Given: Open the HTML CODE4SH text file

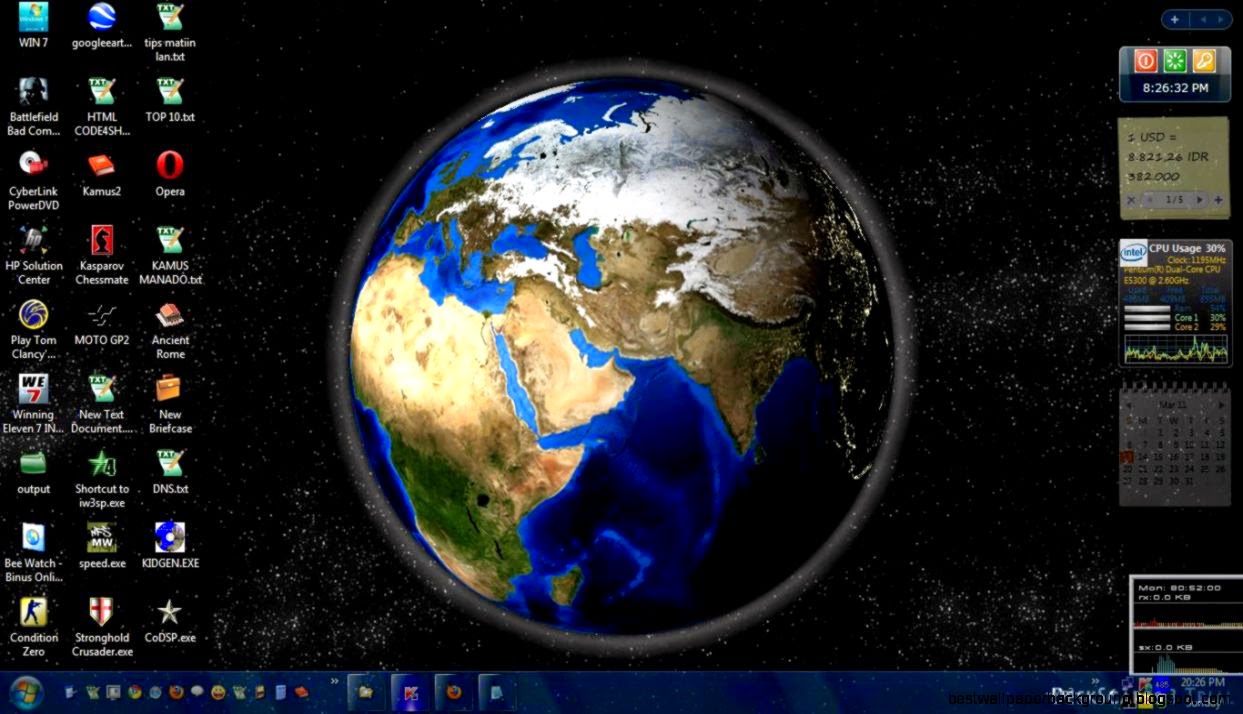Looking at the screenshot, I should click(101, 107).
